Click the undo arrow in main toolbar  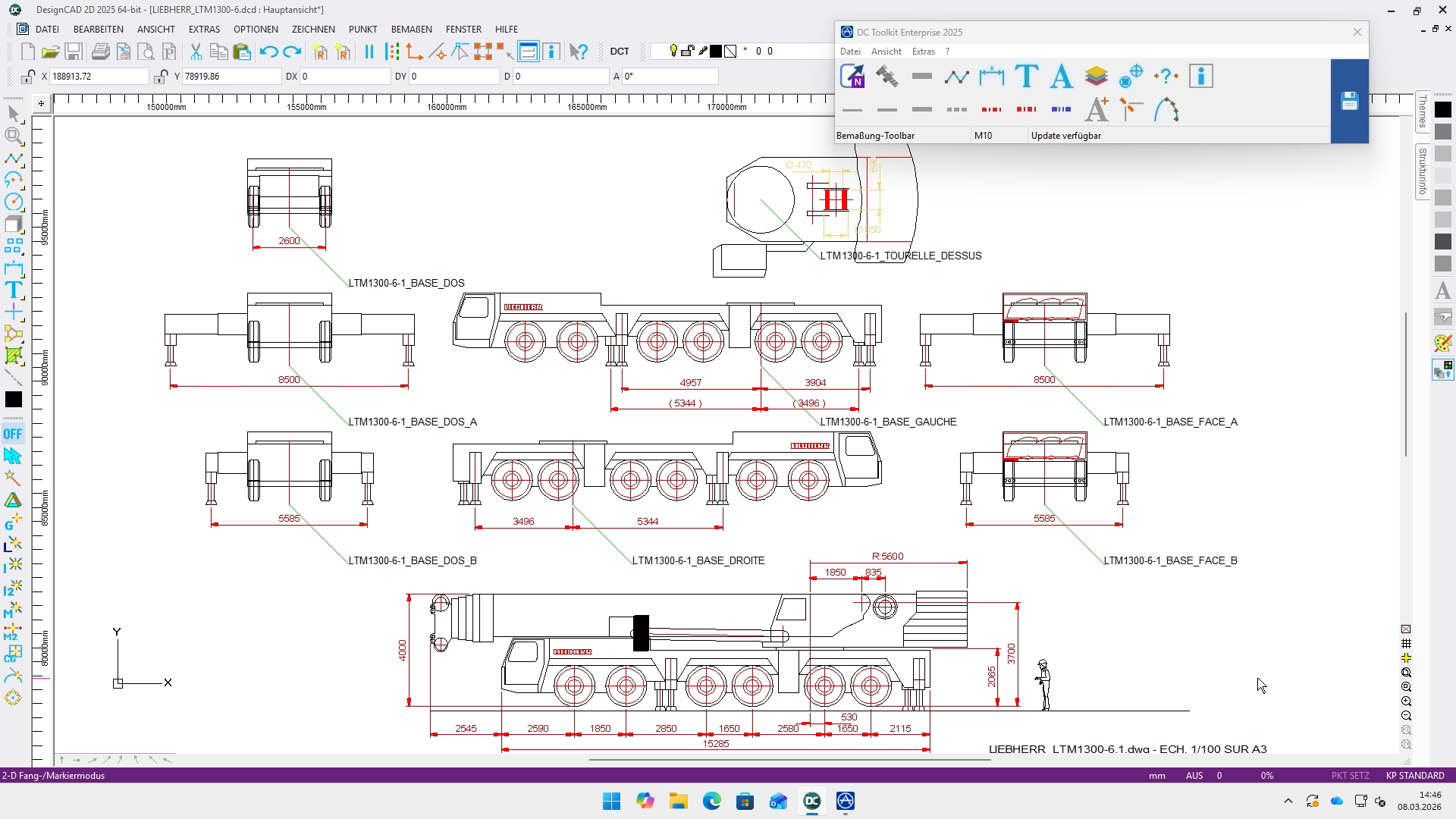point(268,52)
